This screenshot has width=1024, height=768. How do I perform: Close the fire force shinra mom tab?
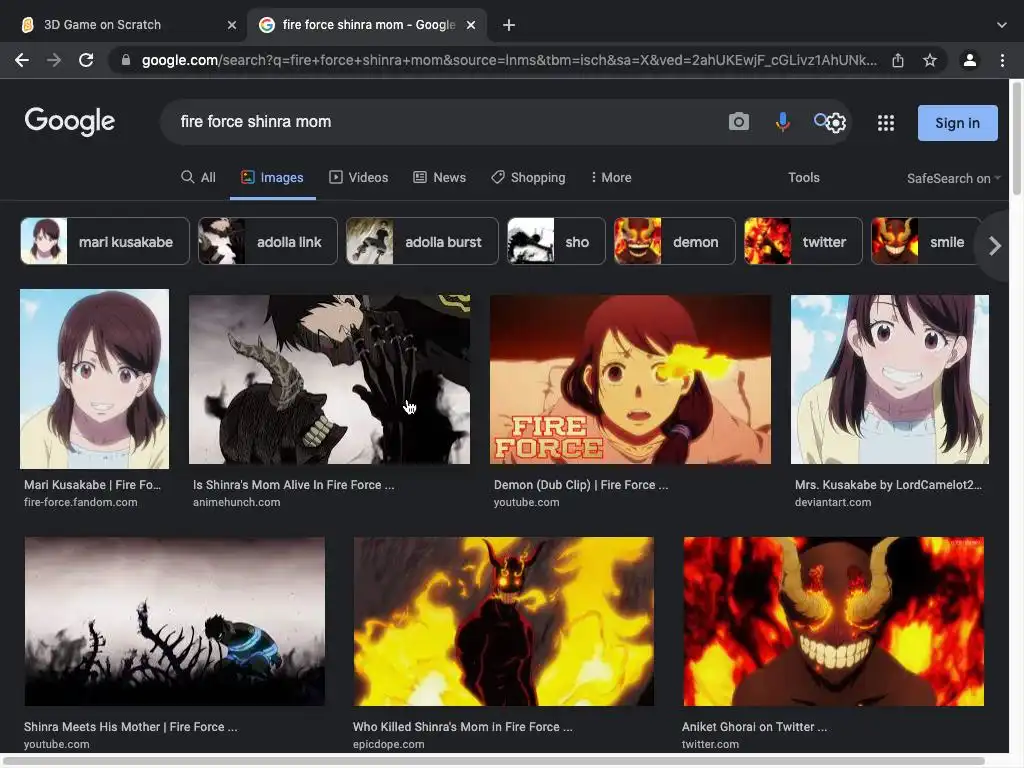point(471,25)
